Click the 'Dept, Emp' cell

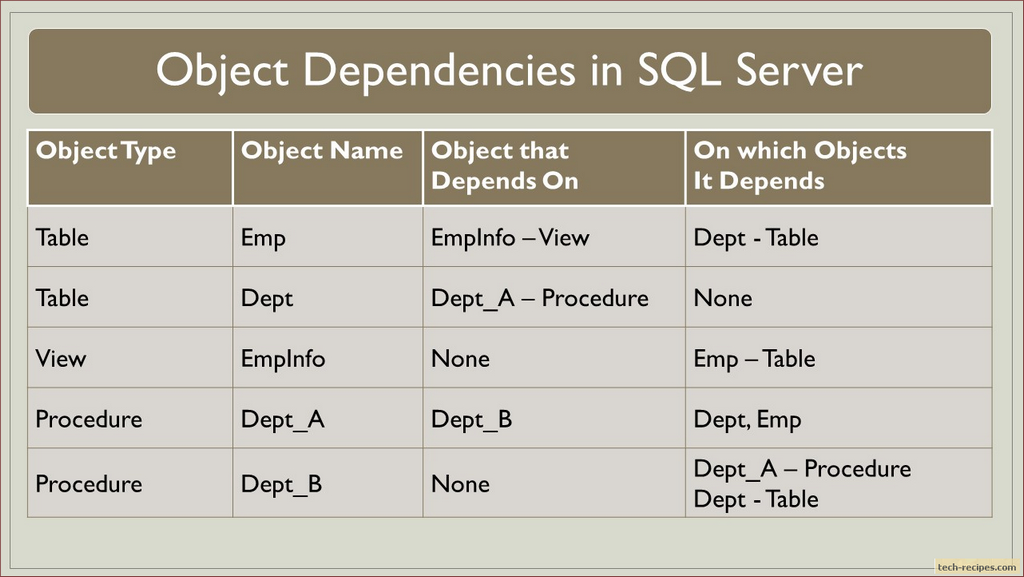pos(747,420)
